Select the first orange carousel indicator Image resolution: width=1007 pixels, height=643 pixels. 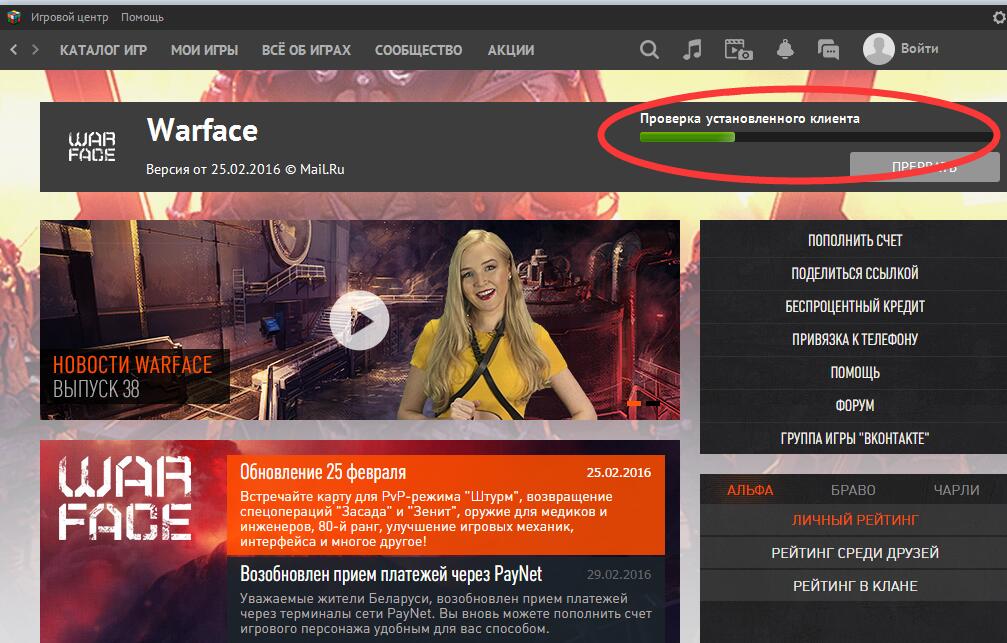point(634,403)
